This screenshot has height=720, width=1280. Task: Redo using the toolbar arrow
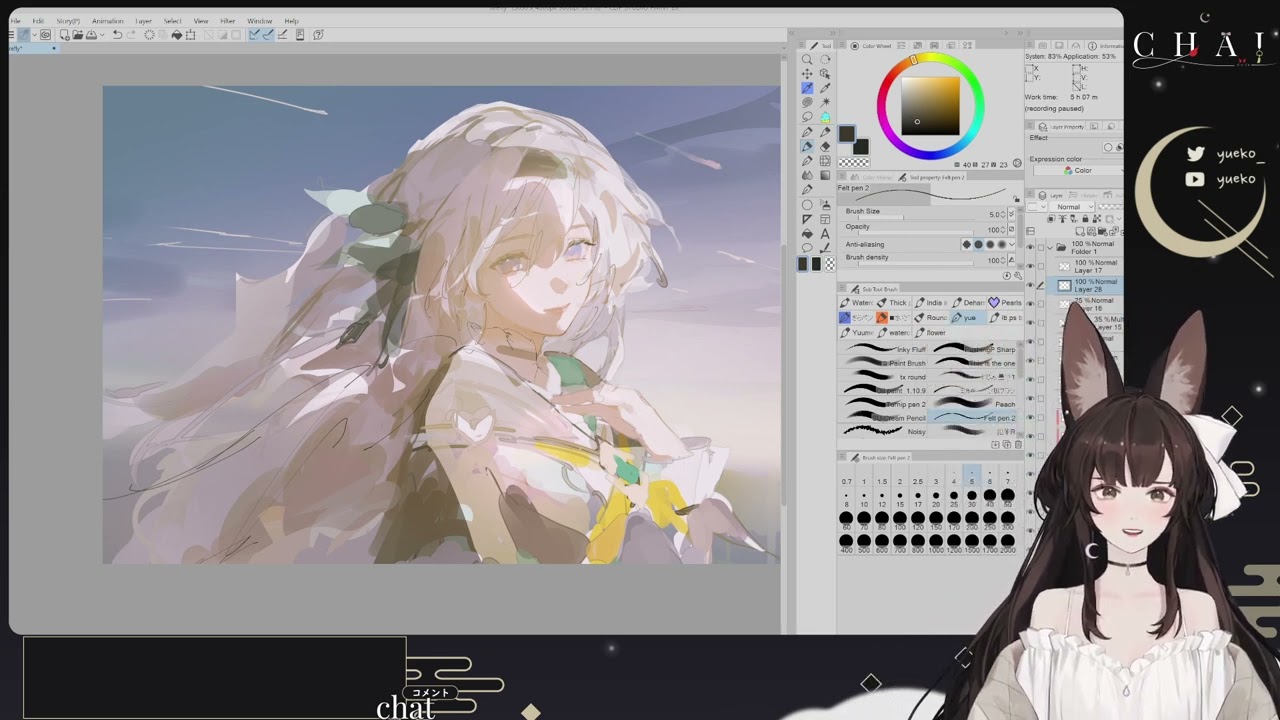(131, 35)
